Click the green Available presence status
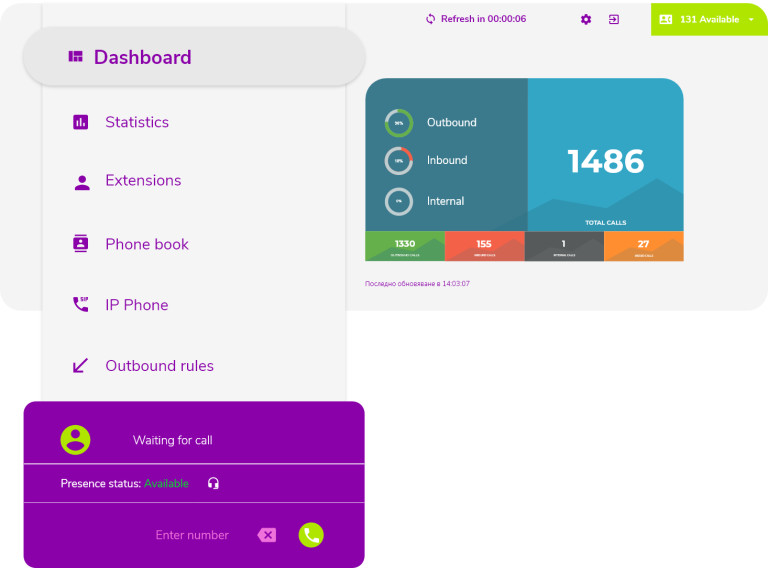The width and height of the screenshot is (768, 568). [x=166, y=483]
